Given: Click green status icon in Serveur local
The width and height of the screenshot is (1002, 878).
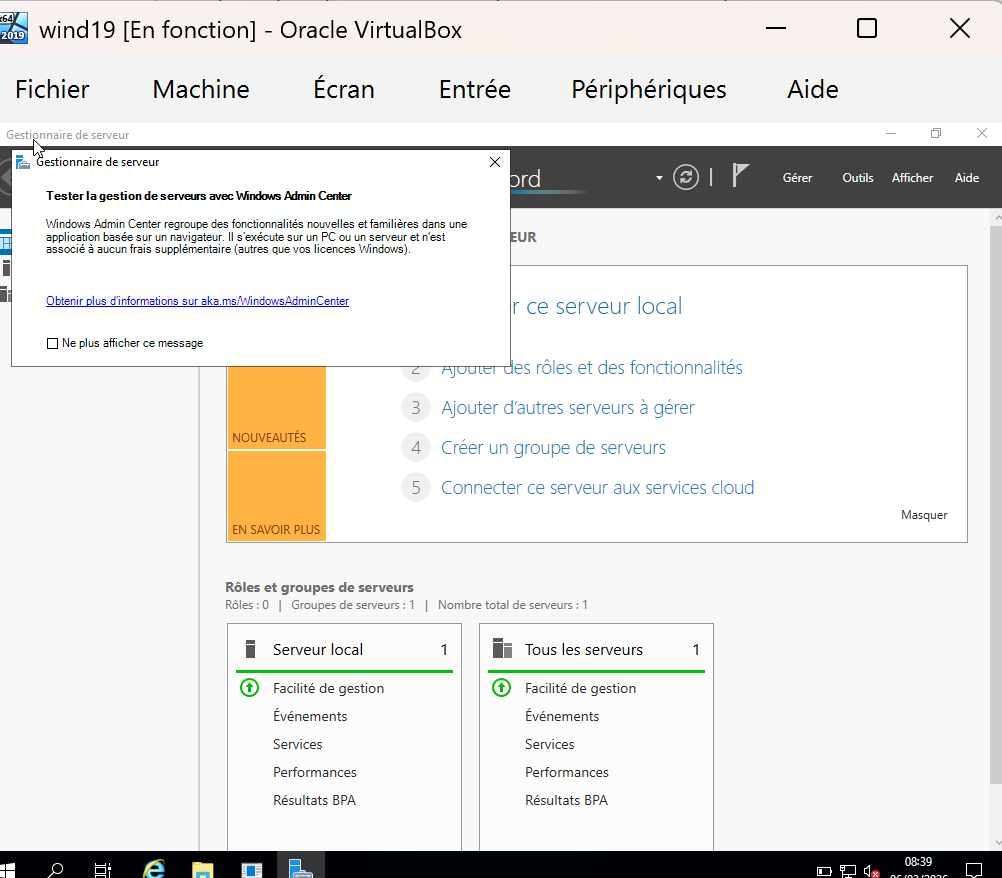Looking at the screenshot, I should tap(249, 688).
